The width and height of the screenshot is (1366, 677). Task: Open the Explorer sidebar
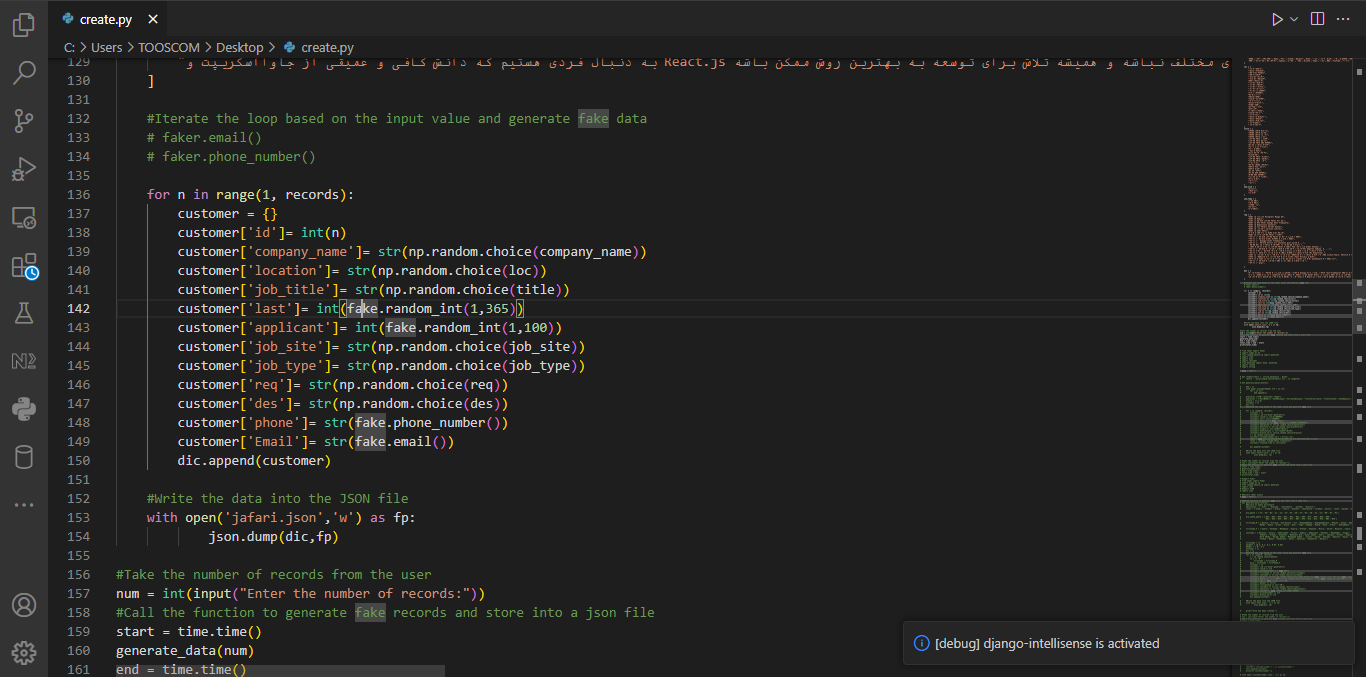click(x=23, y=24)
